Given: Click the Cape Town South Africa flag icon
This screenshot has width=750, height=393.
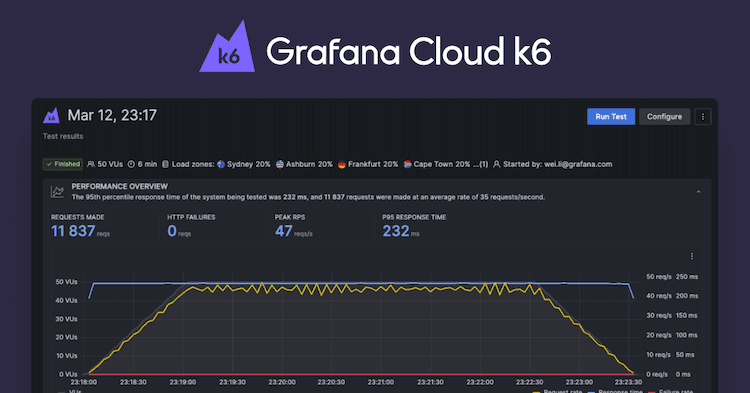Looking at the screenshot, I should tap(407, 164).
